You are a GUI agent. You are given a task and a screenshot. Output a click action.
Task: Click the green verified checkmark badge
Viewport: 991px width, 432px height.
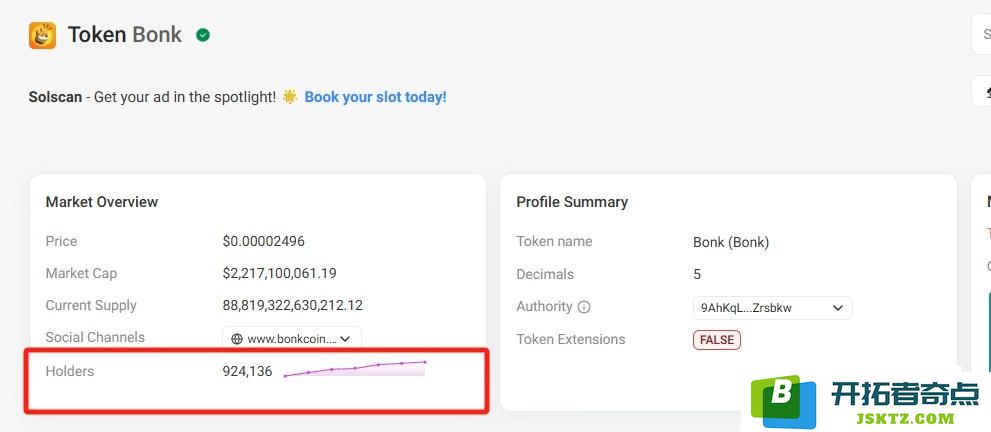203,35
